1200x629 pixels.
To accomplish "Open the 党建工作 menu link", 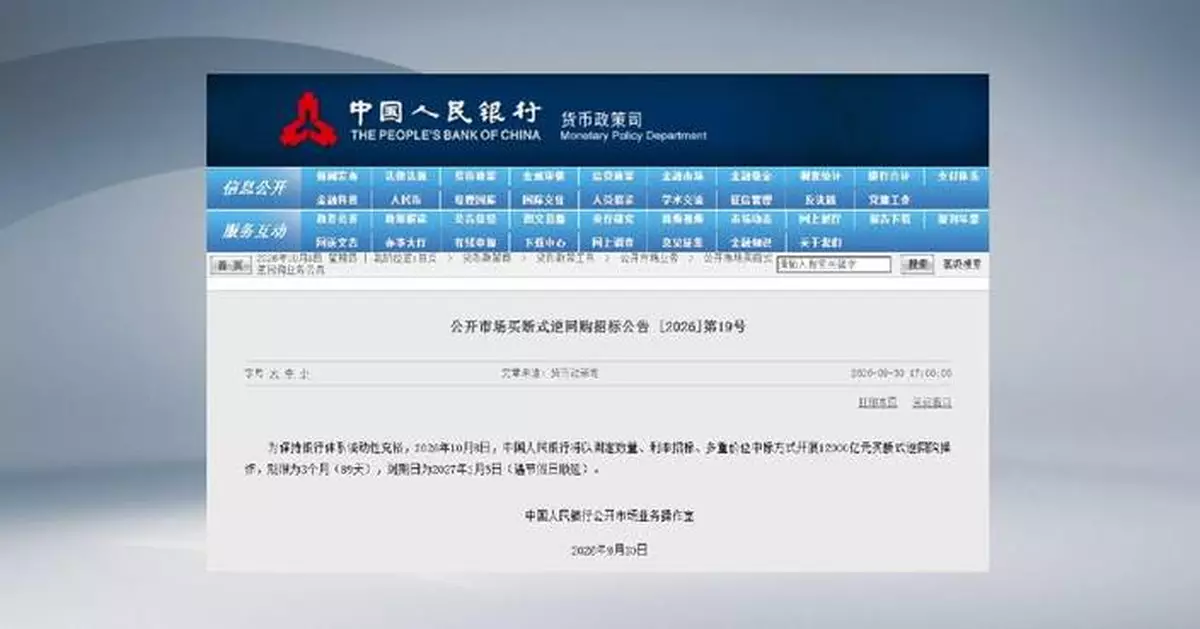I will click(x=889, y=199).
